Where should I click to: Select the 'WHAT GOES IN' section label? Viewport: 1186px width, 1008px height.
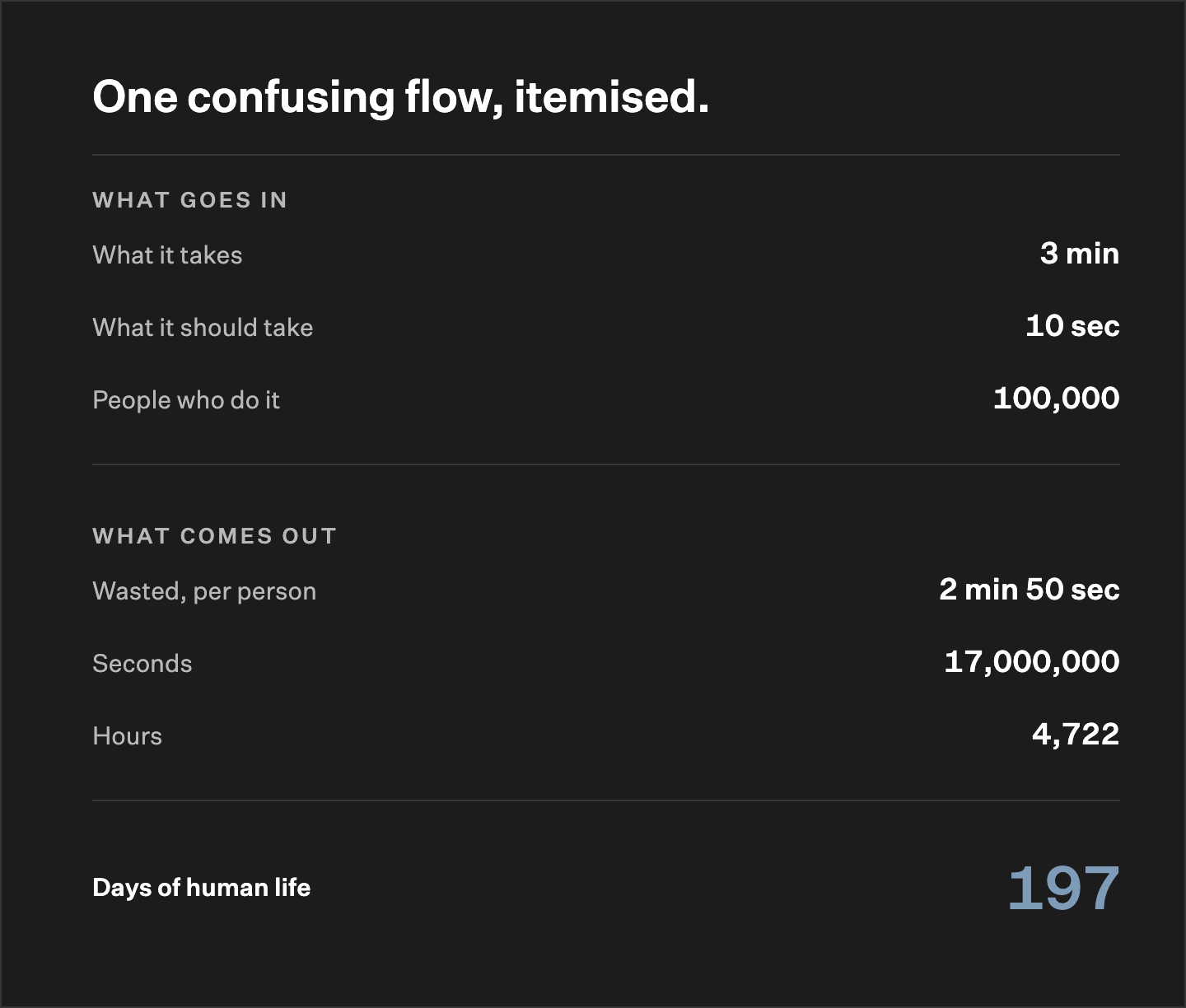click(x=190, y=200)
